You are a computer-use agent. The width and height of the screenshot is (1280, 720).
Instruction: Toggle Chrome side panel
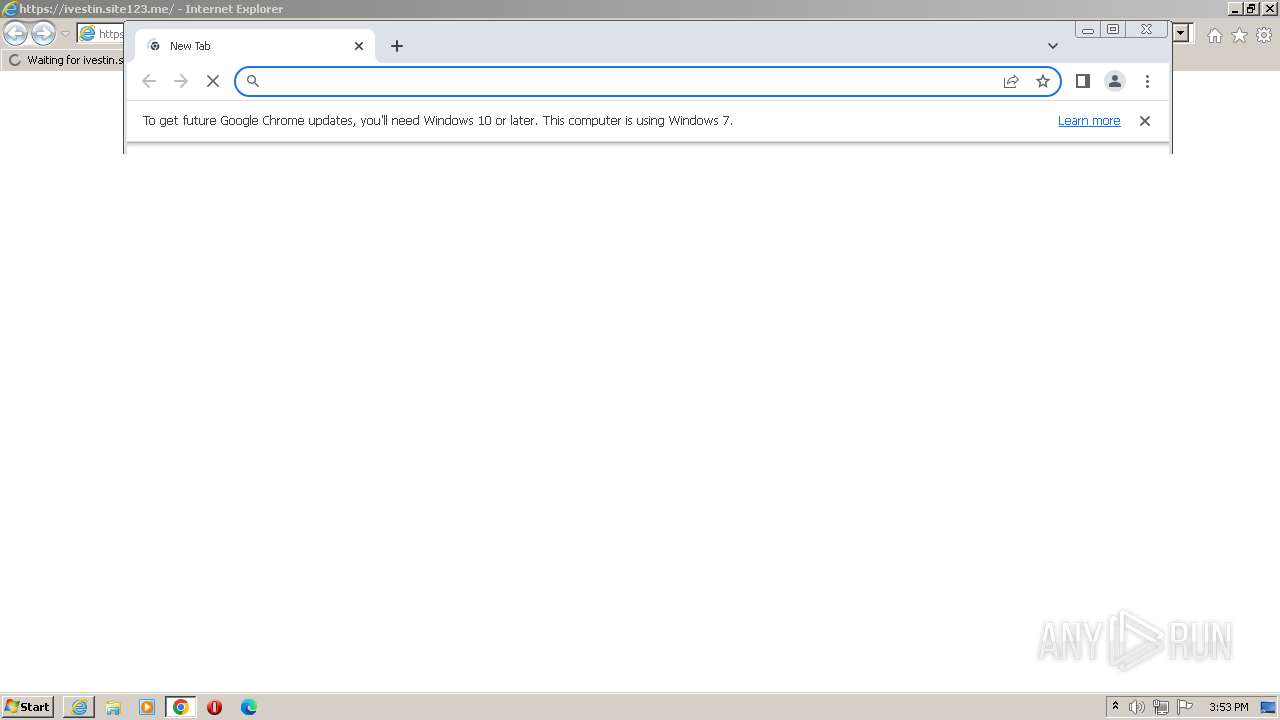(1083, 81)
